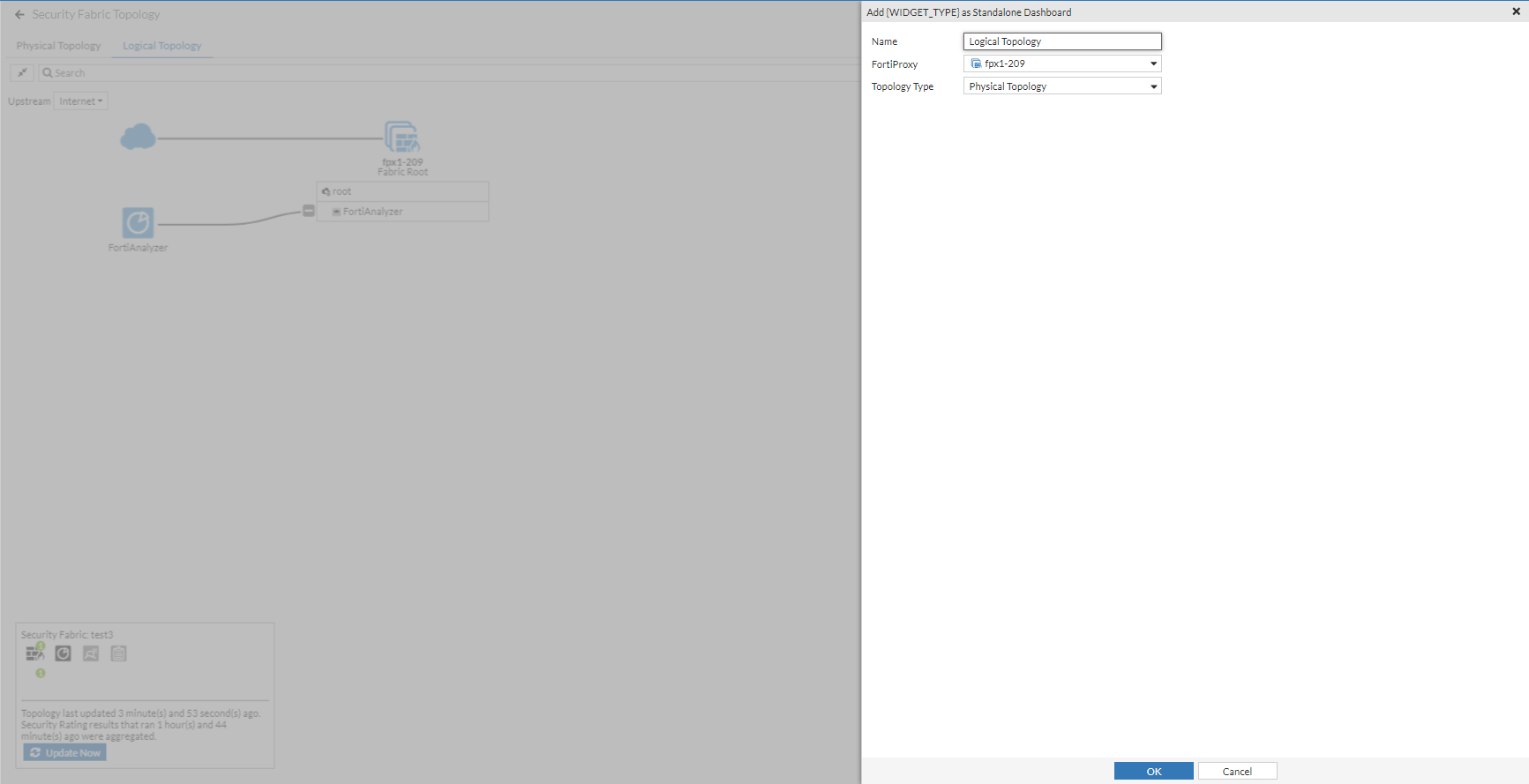
Task: Select the FortiAnalyzer row under root
Action: click(402, 212)
